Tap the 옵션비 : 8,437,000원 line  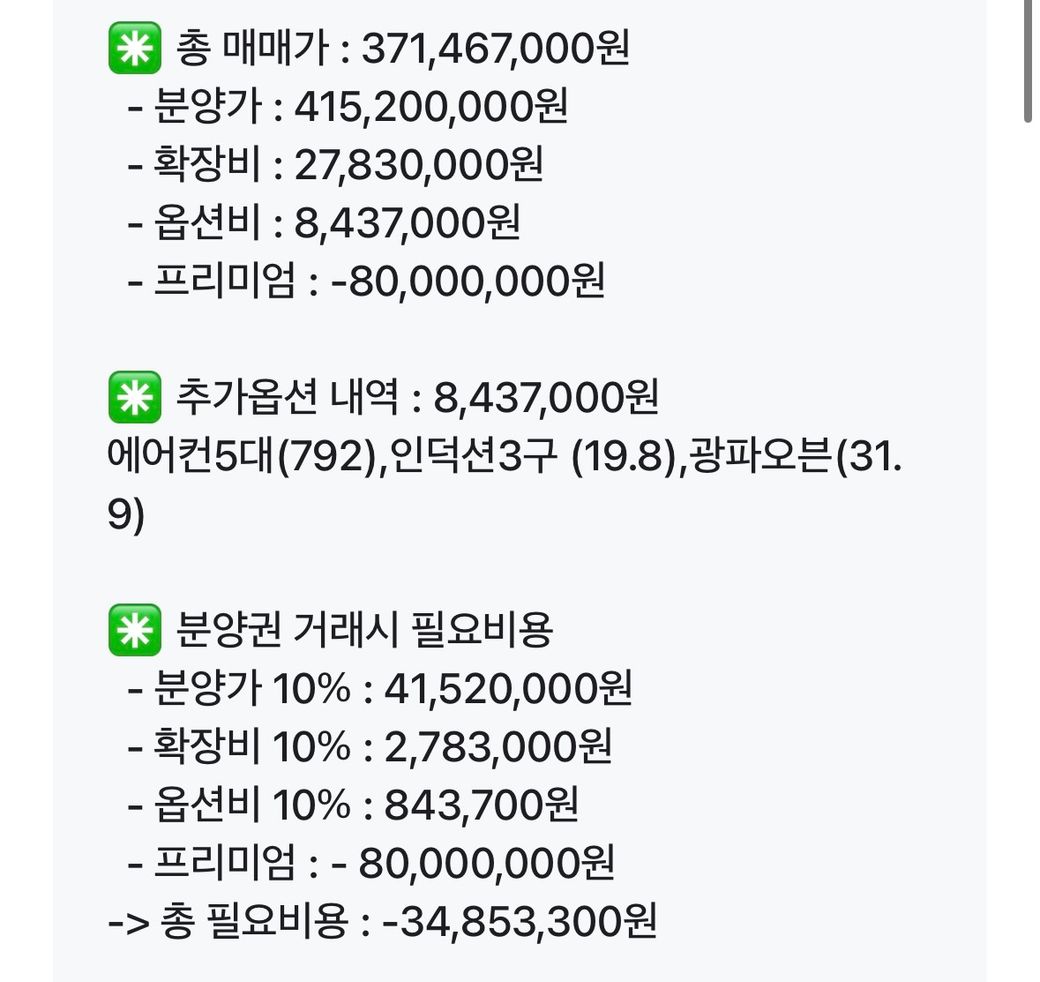[325, 224]
